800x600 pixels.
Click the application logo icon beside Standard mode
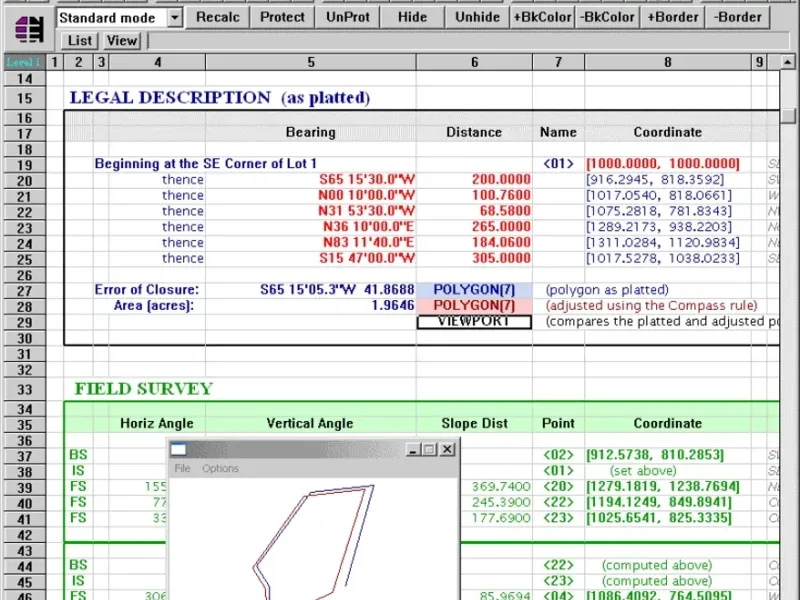coord(29,29)
